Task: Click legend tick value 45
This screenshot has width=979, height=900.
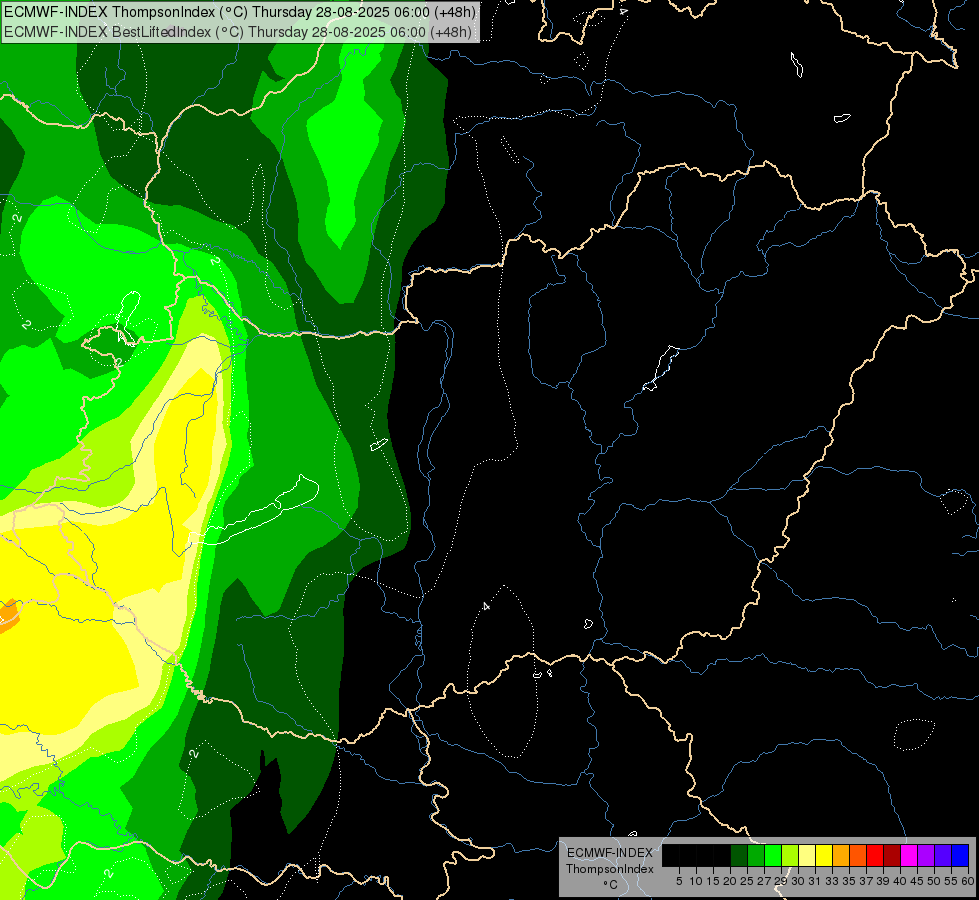Action: point(917,881)
